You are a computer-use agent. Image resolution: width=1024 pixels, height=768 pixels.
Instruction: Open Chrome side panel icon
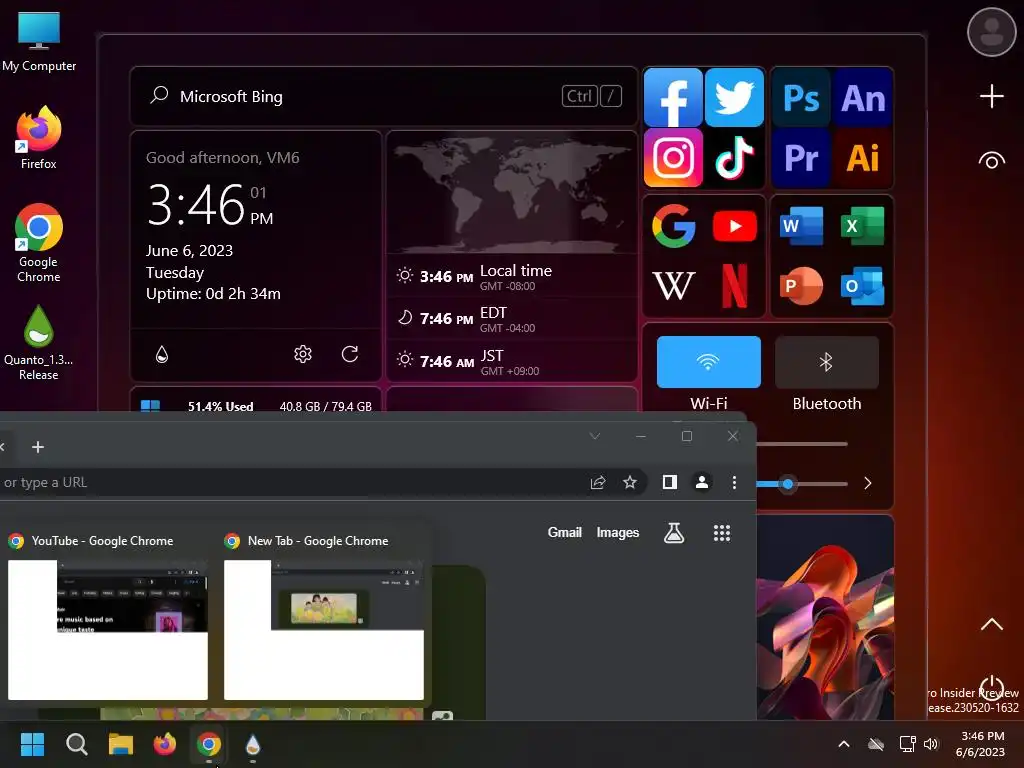tap(669, 482)
